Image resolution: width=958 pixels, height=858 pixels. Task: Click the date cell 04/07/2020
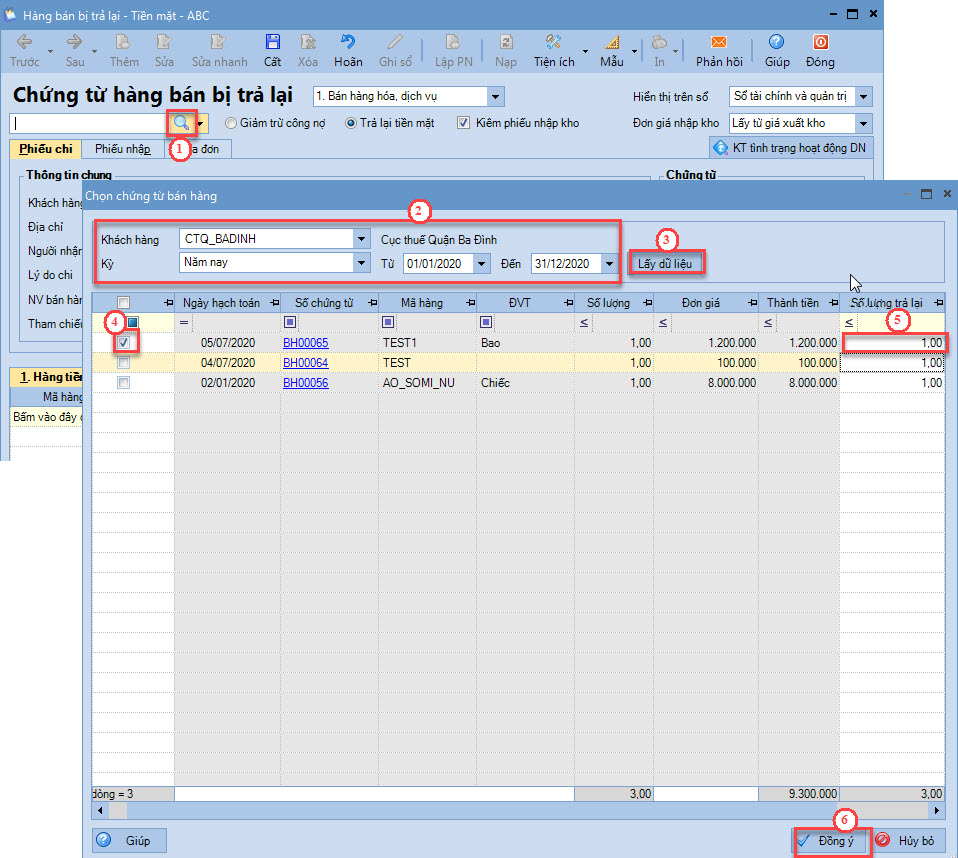tap(227, 363)
